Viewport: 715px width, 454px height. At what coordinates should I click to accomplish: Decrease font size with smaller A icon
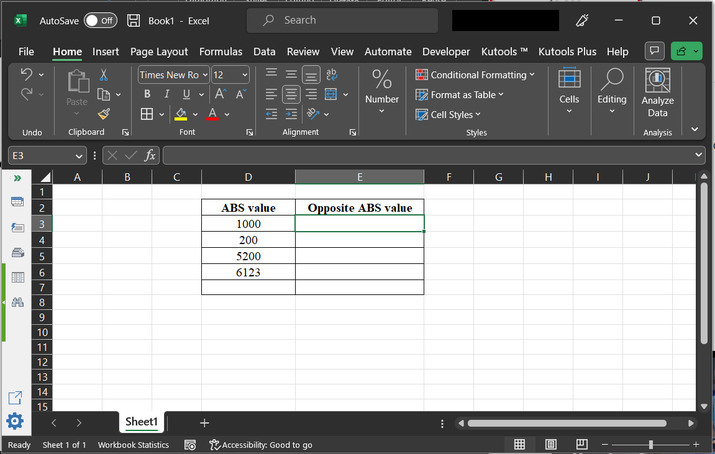(241, 94)
